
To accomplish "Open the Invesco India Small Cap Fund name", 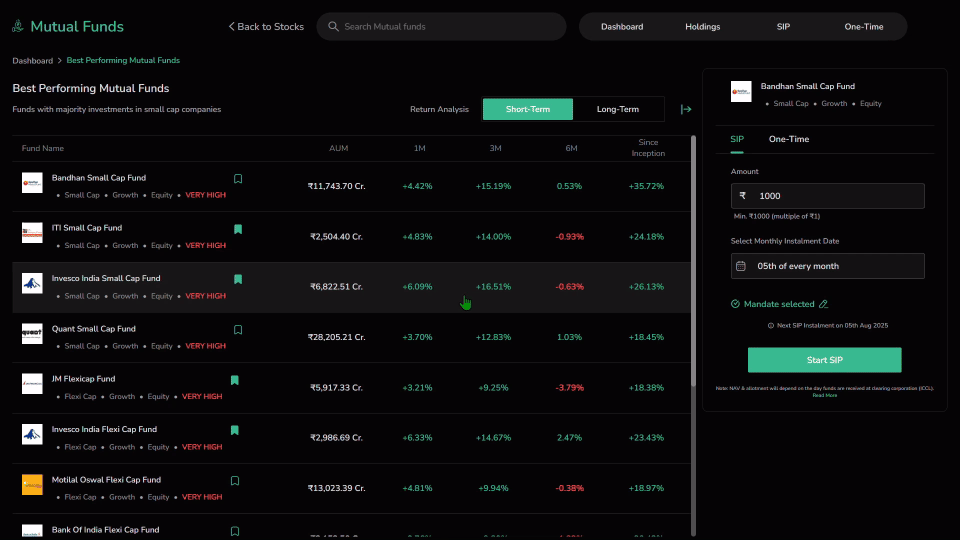I will pyautogui.click(x=106, y=279).
